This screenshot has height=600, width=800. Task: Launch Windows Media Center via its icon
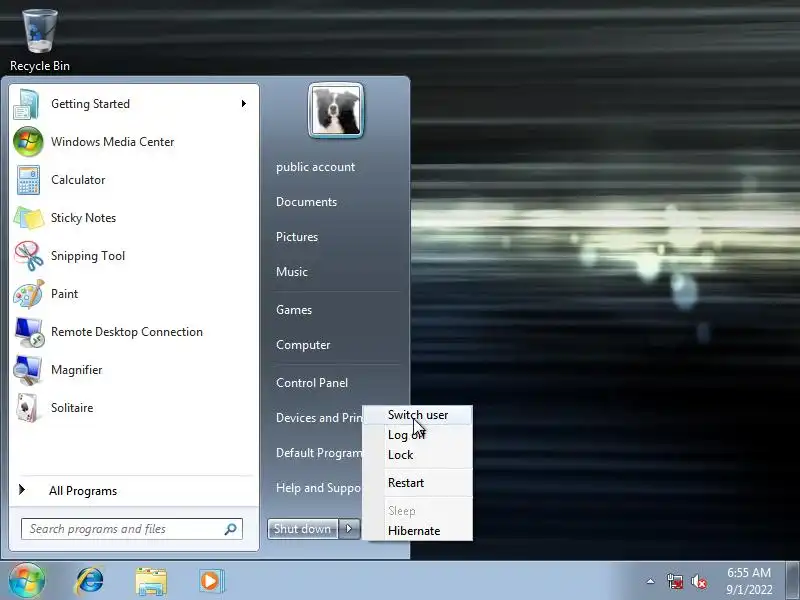point(28,142)
